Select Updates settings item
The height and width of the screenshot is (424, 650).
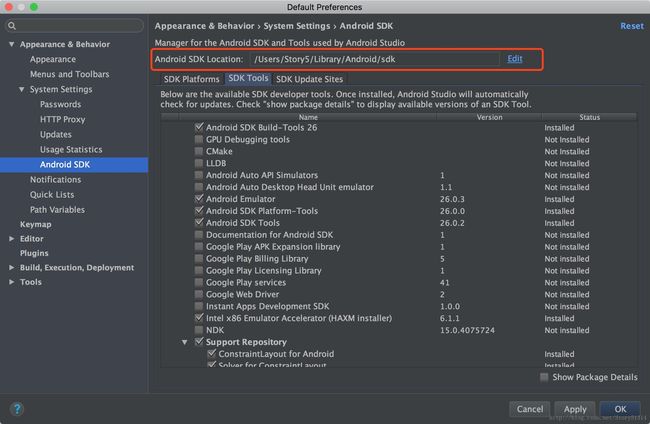pos(56,134)
